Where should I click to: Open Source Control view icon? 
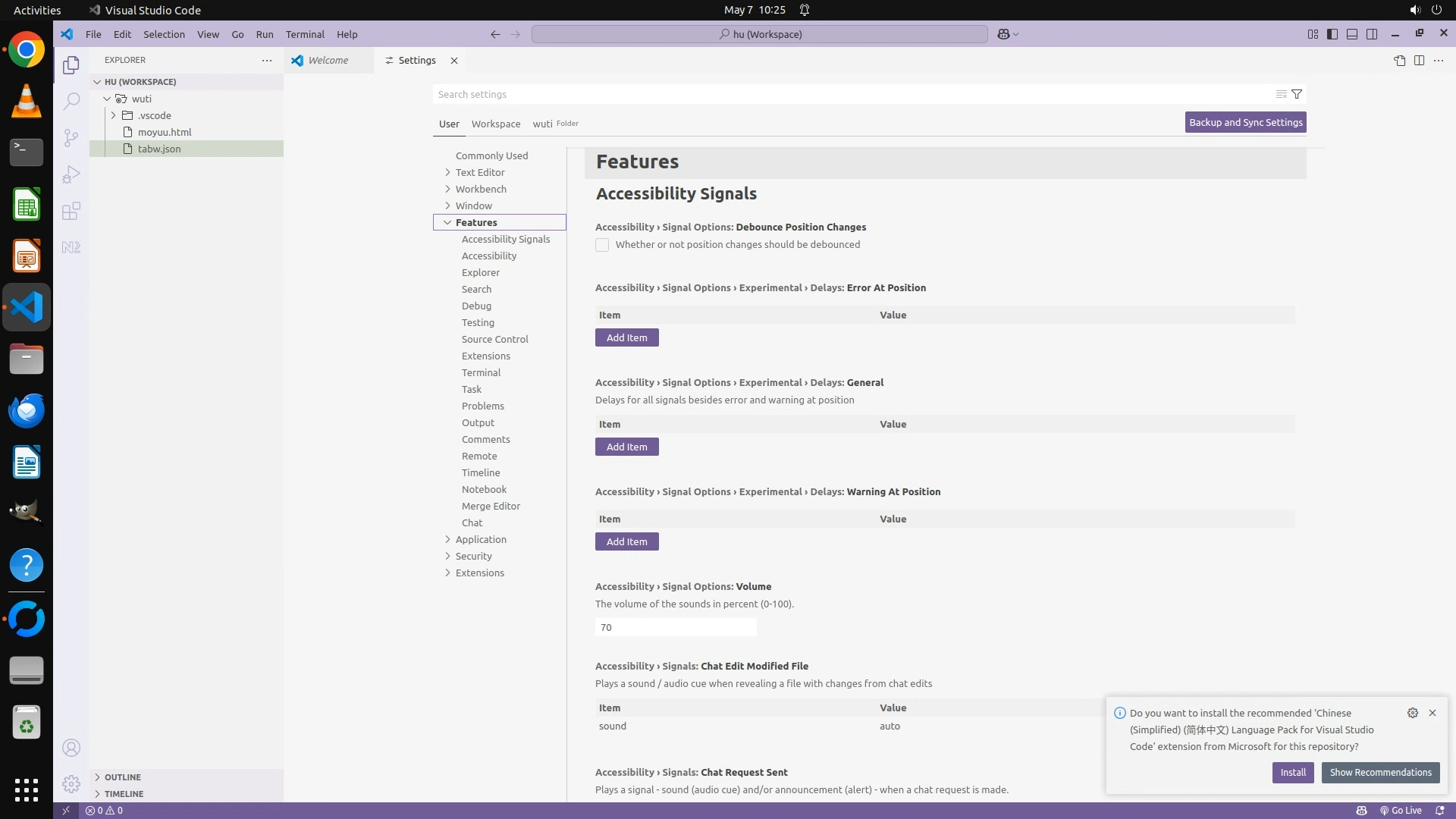tap(71, 137)
